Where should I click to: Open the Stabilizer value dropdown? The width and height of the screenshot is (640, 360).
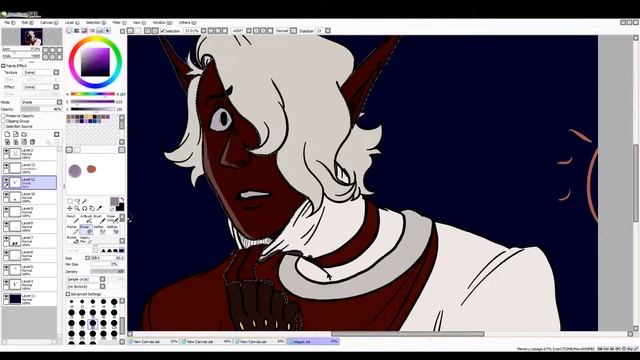tap(328, 31)
